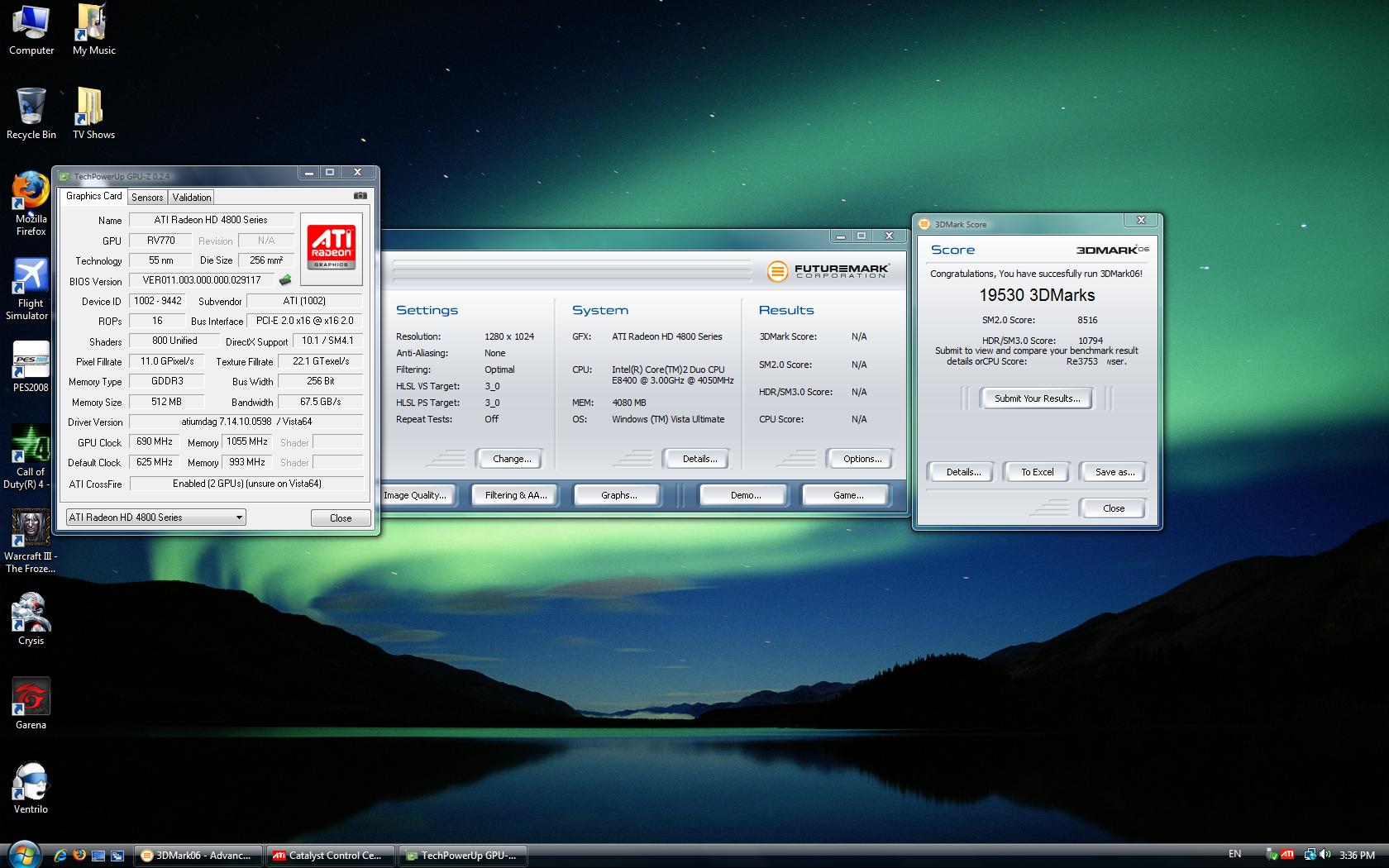
Task: Open the Recycle Bin
Action: tap(31, 114)
